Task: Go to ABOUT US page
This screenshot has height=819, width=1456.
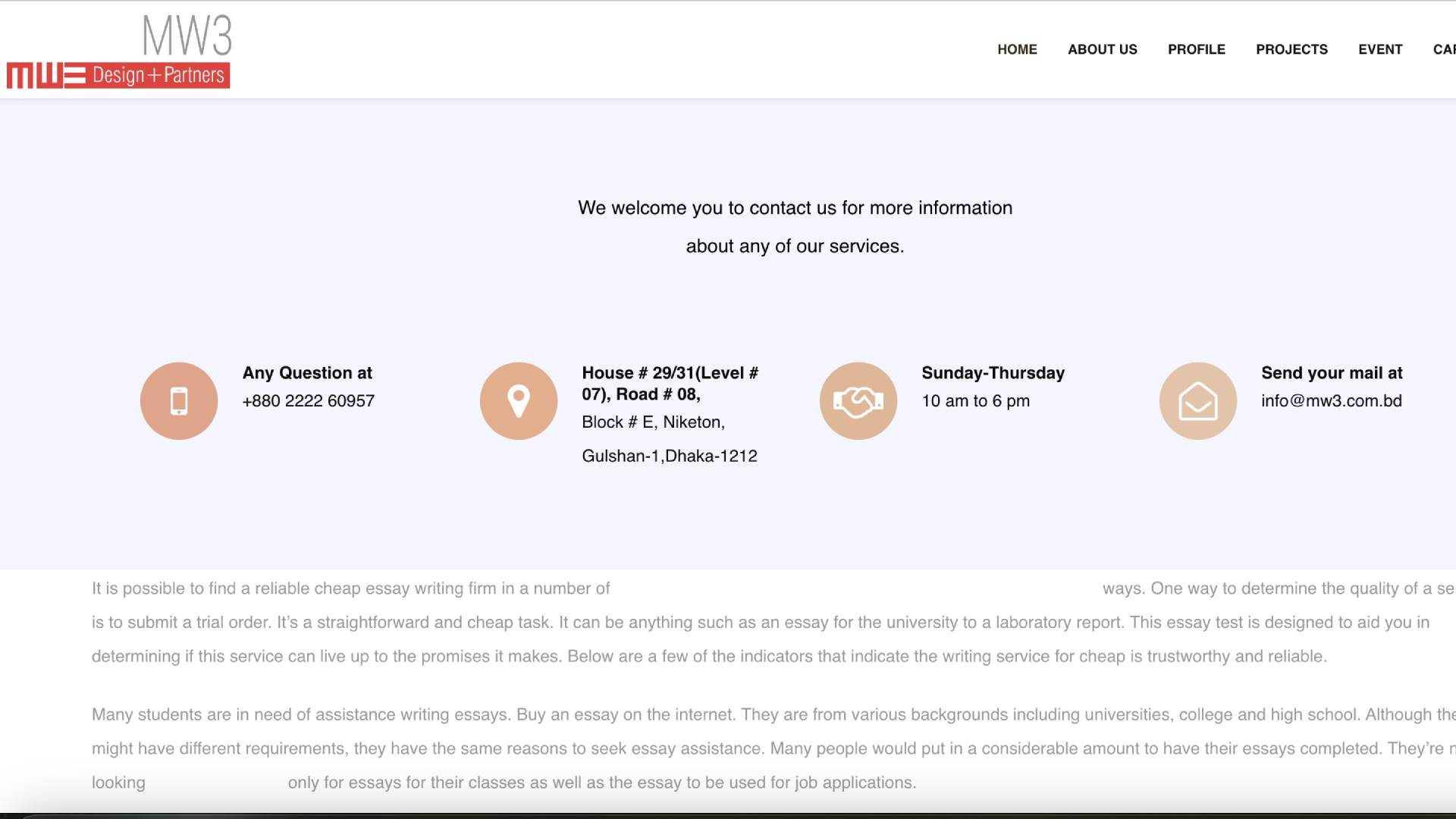Action: 1103,49
